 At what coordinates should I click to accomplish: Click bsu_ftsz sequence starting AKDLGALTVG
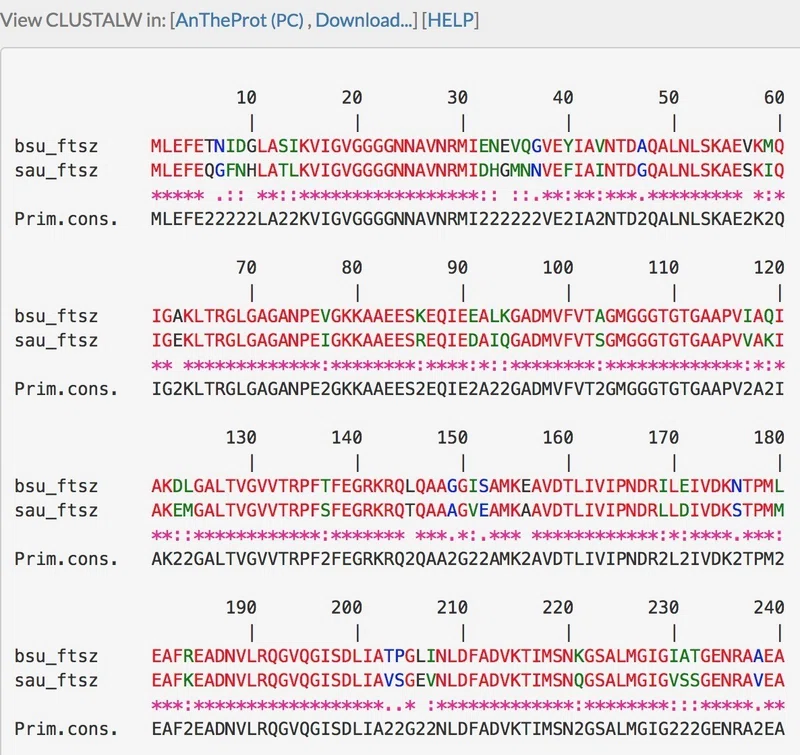(x=467, y=486)
